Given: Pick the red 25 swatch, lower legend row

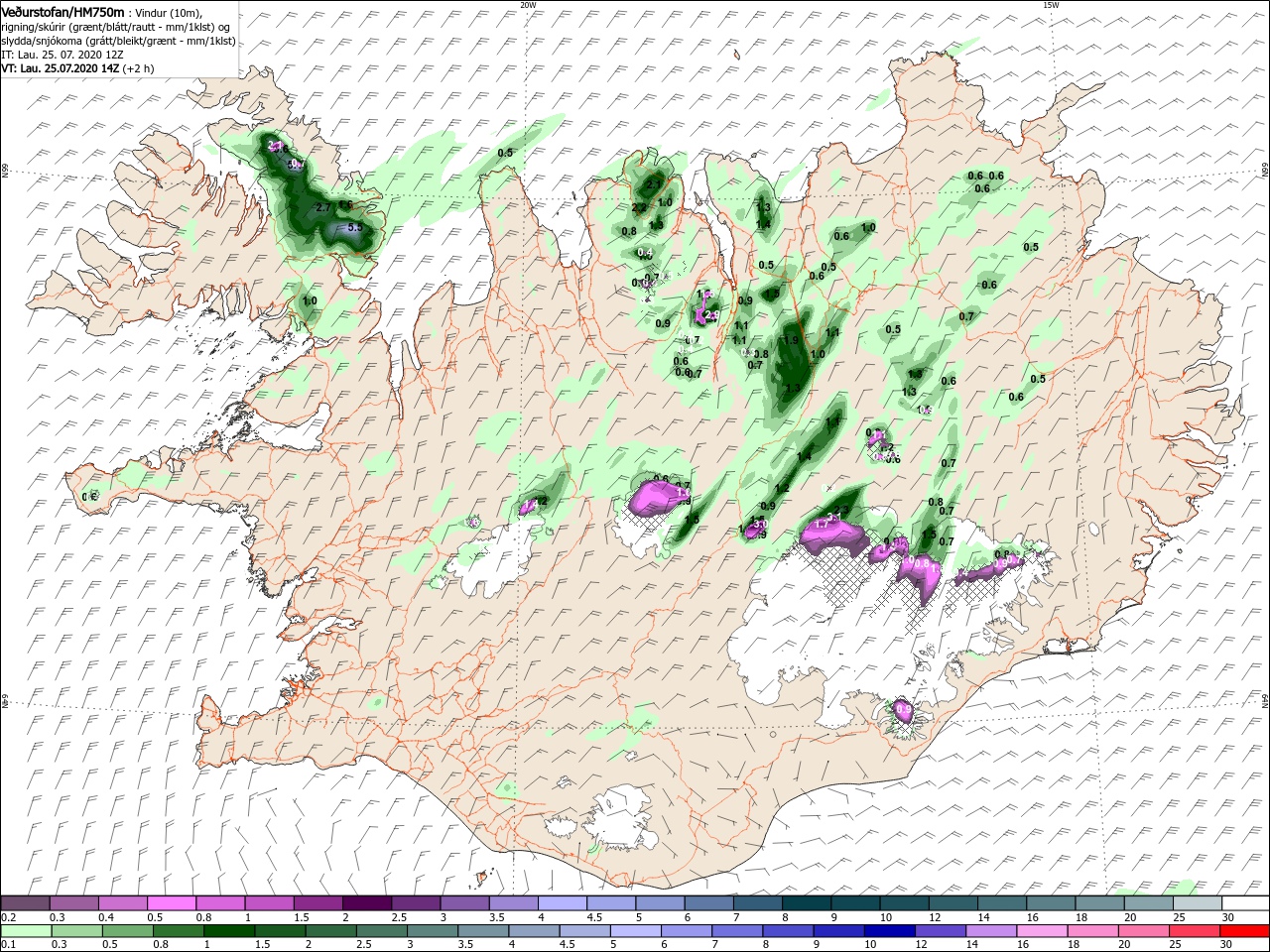Looking at the screenshot, I should 1197,930.
